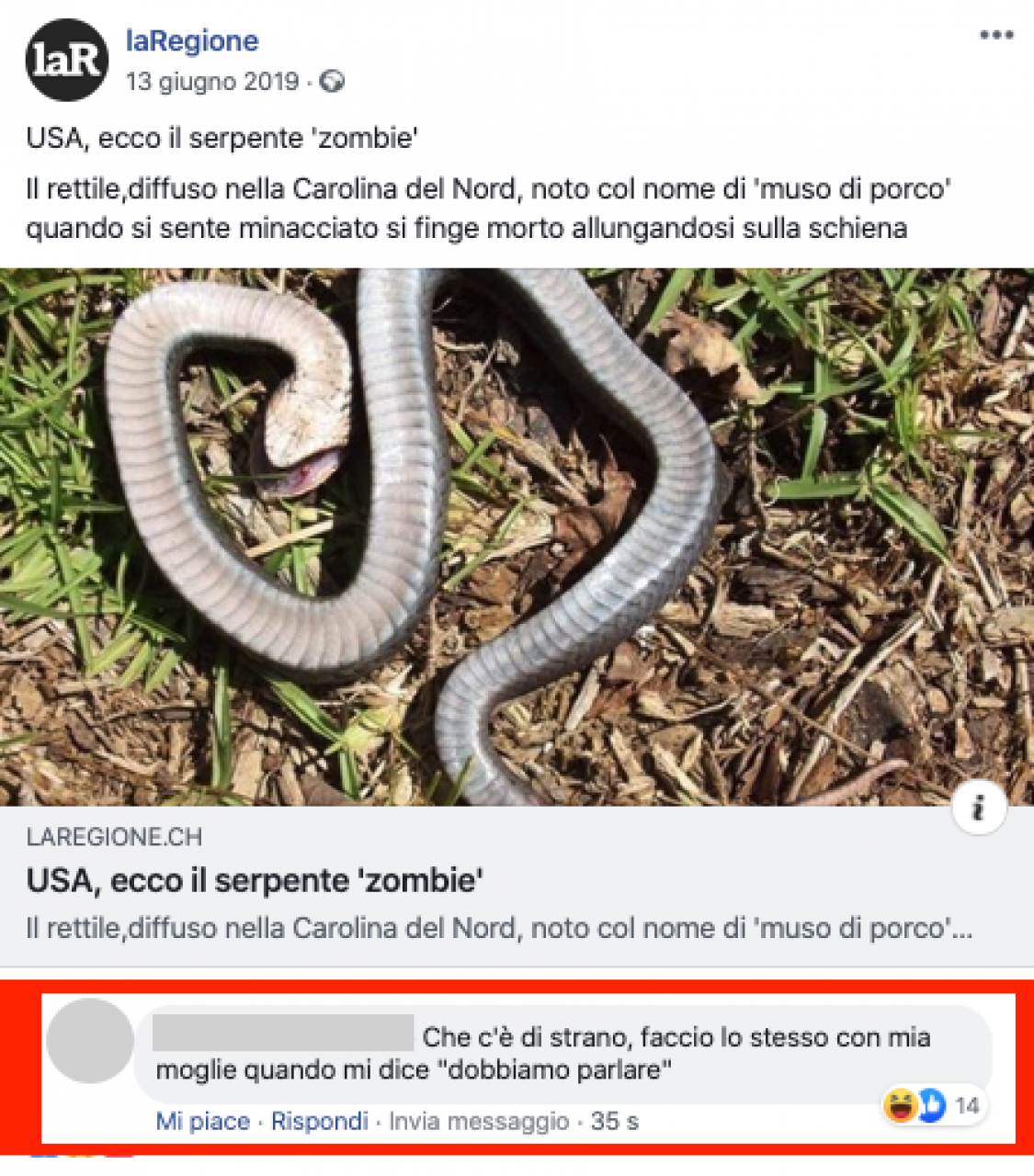Open the three-dot post options menu

click(x=996, y=36)
